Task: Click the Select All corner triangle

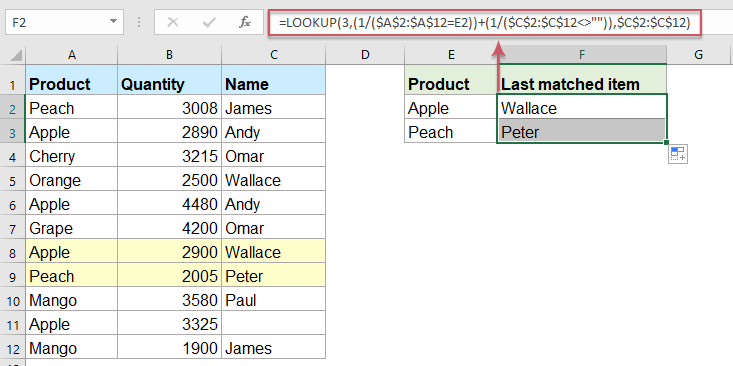Action: coord(16,56)
